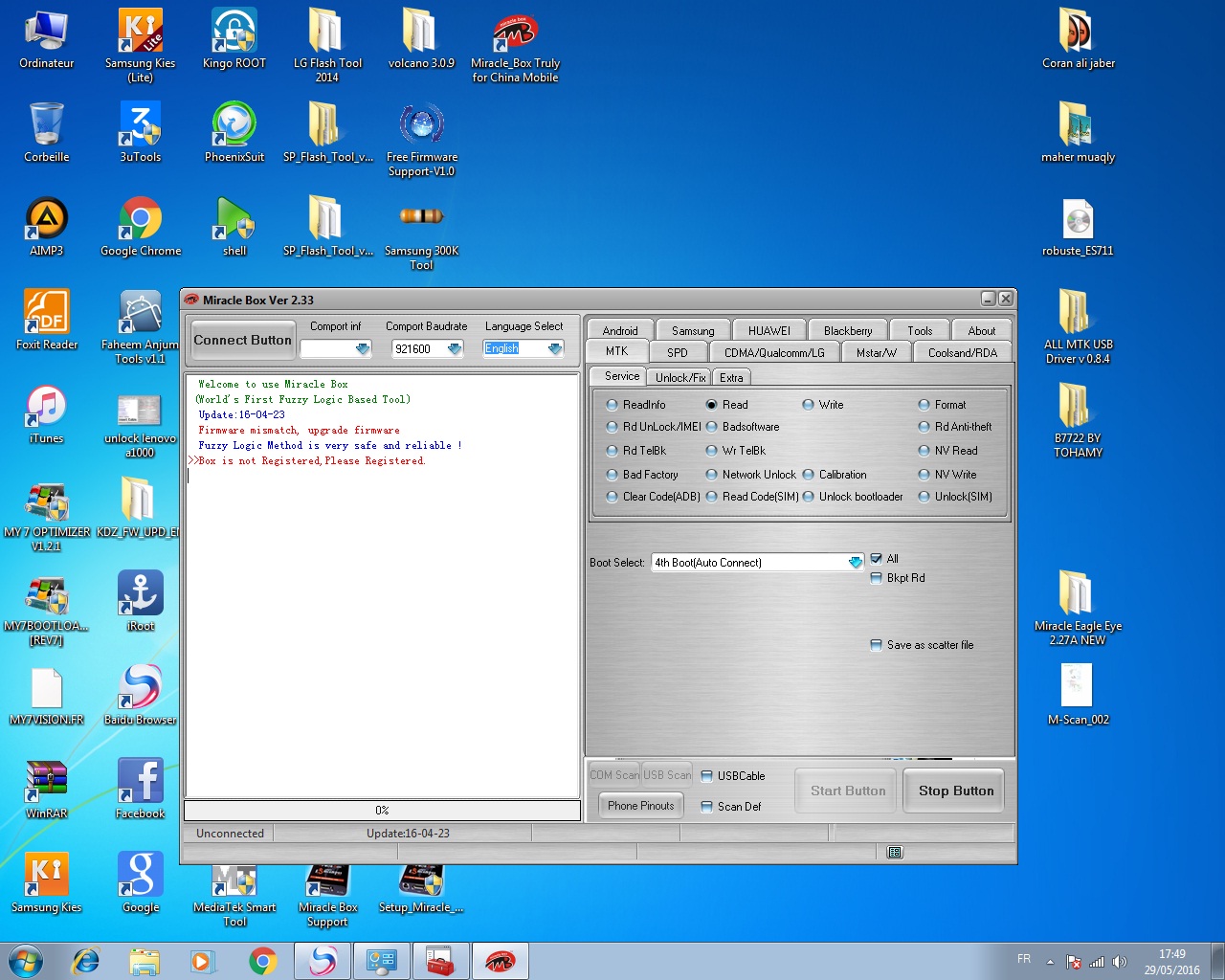Open the 3uTools desktop shortcut
Image resolution: width=1225 pixels, height=980 pixels.
coord(141,132)
